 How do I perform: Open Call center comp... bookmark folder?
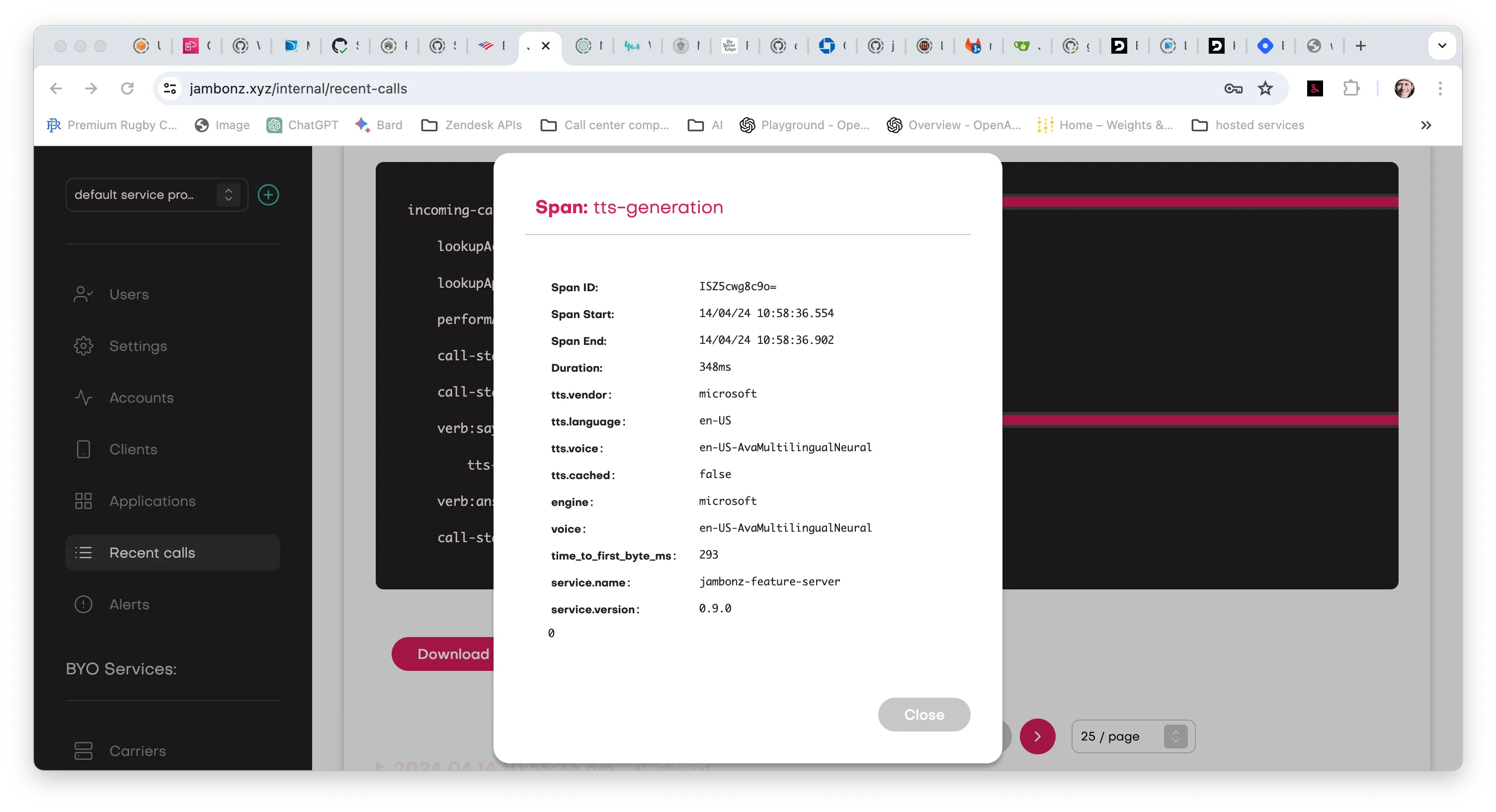click(604, 125)
